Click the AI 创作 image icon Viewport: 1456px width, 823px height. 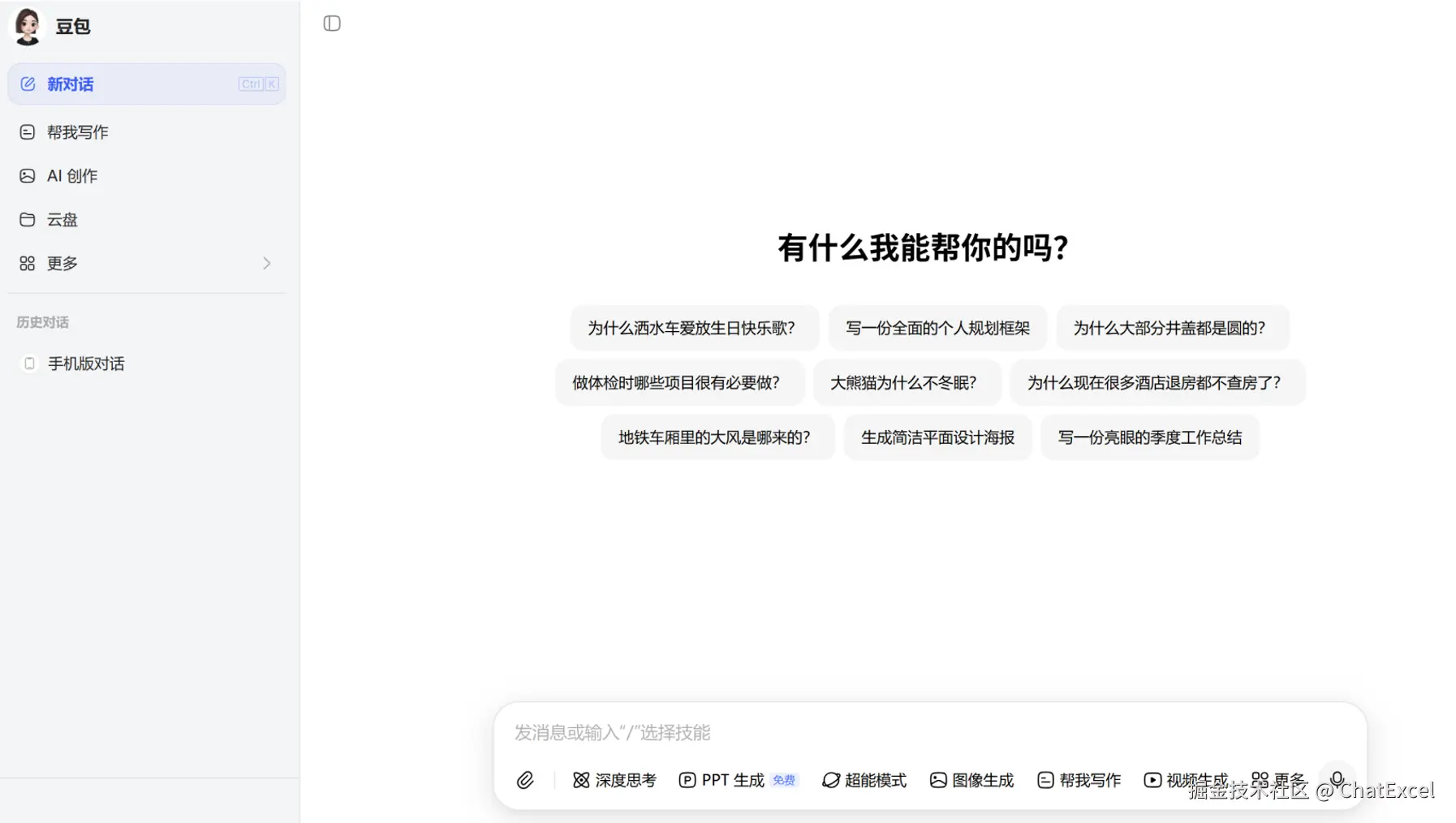[x=28, y=175]
